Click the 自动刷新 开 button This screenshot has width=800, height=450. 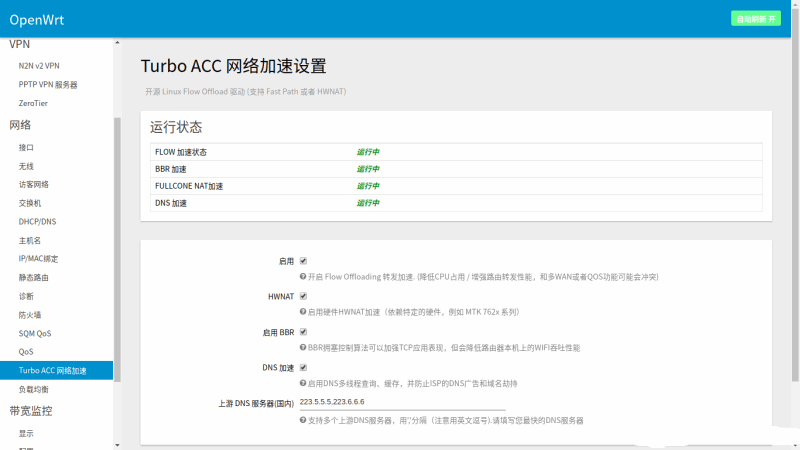757,18
